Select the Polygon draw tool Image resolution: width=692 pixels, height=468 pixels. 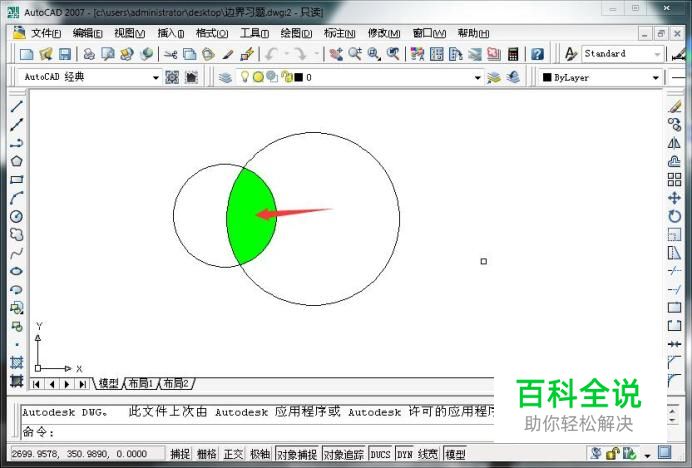(x=17, y=161)
